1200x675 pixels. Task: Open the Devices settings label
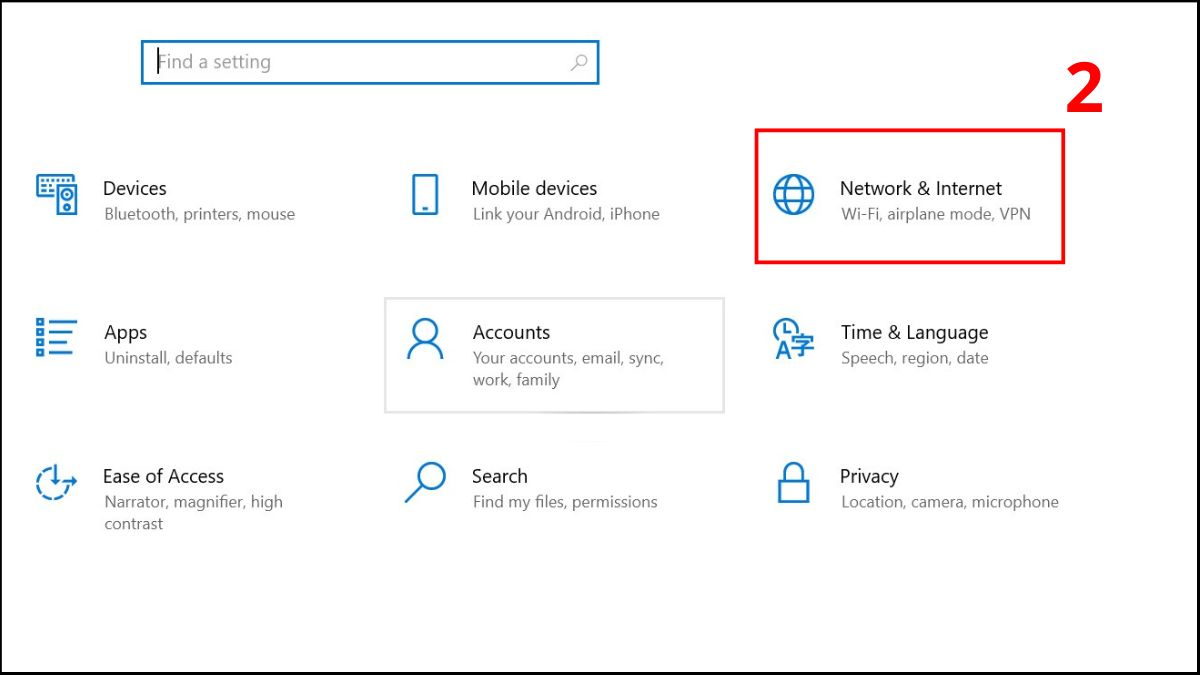pyautogui.click(x=135, y=188)
